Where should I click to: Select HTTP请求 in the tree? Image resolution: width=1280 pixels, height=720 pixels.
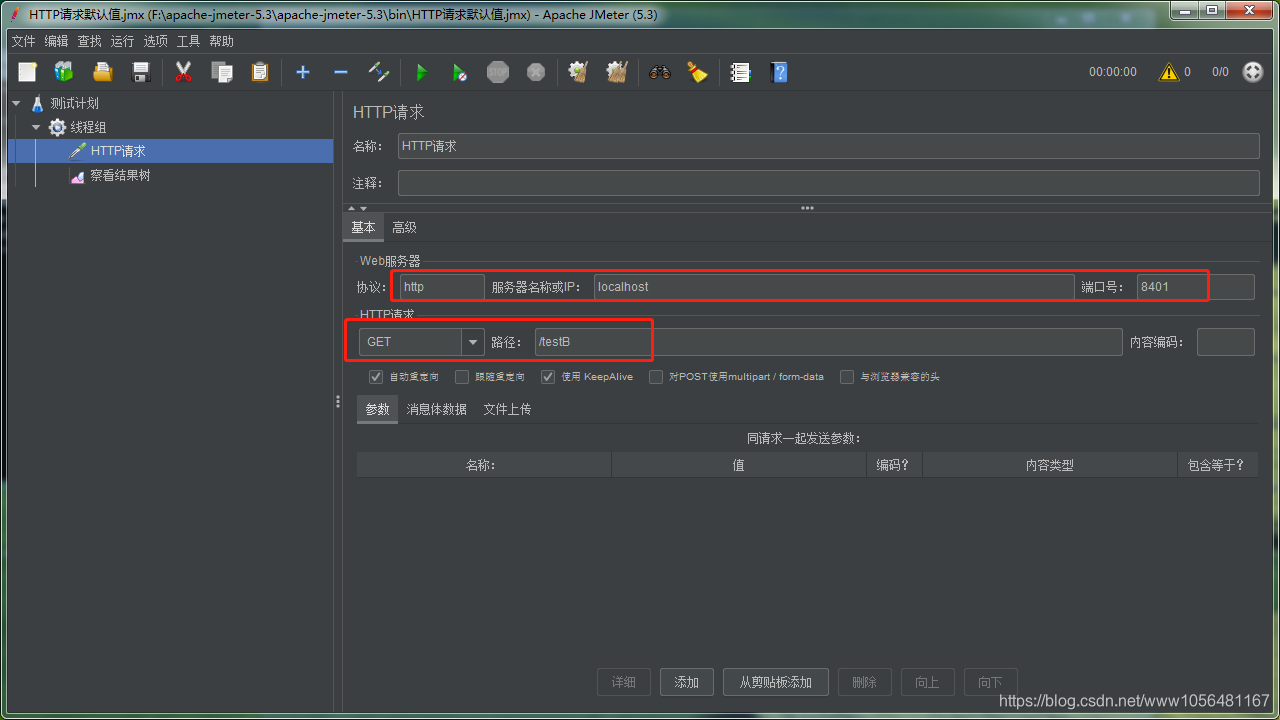(118, 151)
